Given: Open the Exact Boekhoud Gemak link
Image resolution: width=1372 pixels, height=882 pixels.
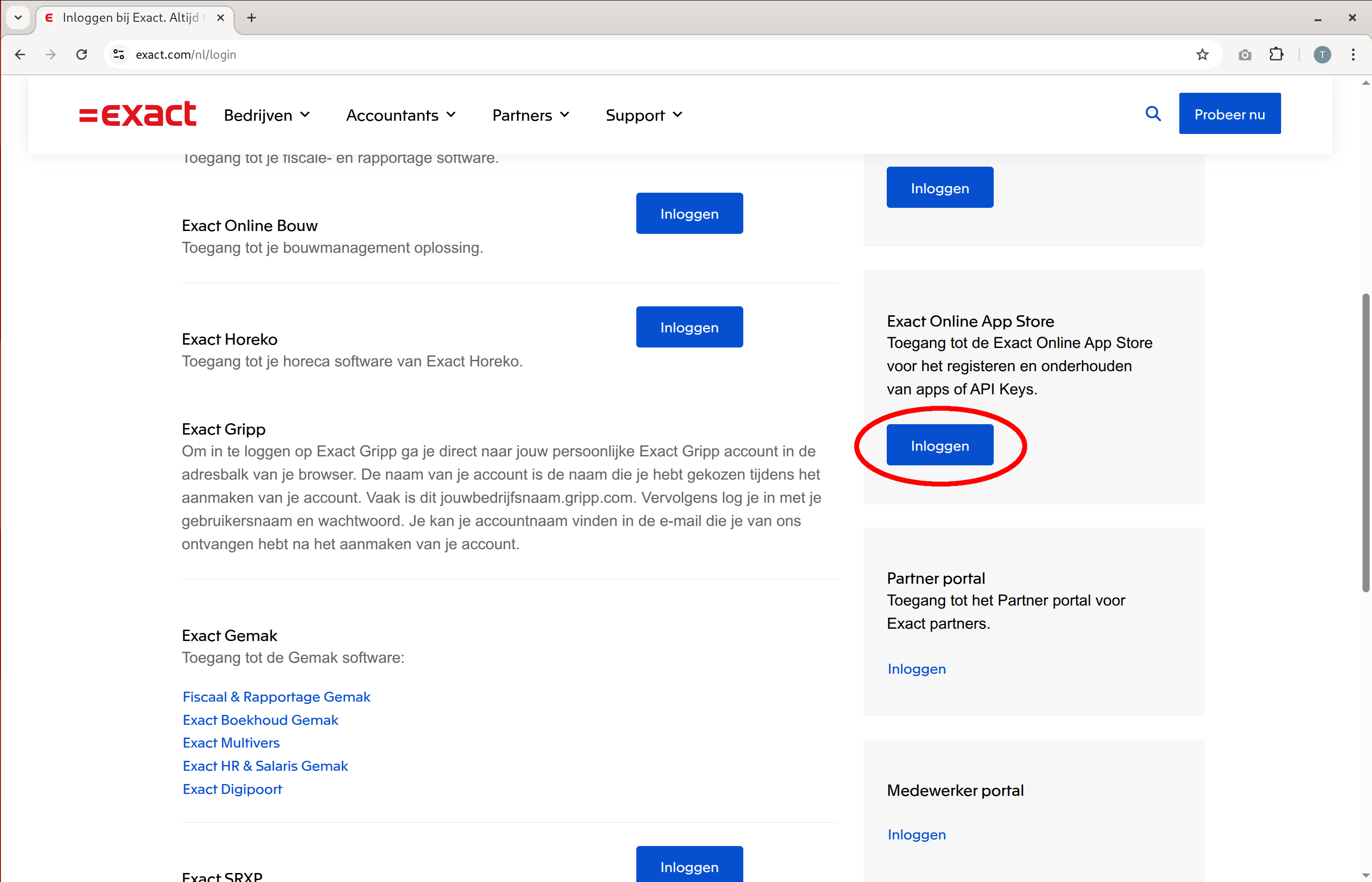Looking at the screenshot, I should coord(260,720).
